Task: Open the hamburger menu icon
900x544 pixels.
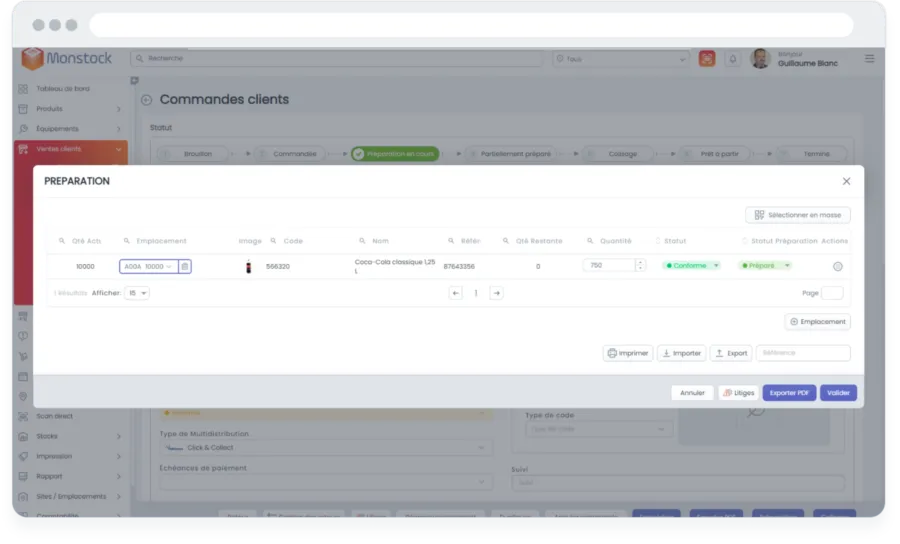Action: point(870,59)
